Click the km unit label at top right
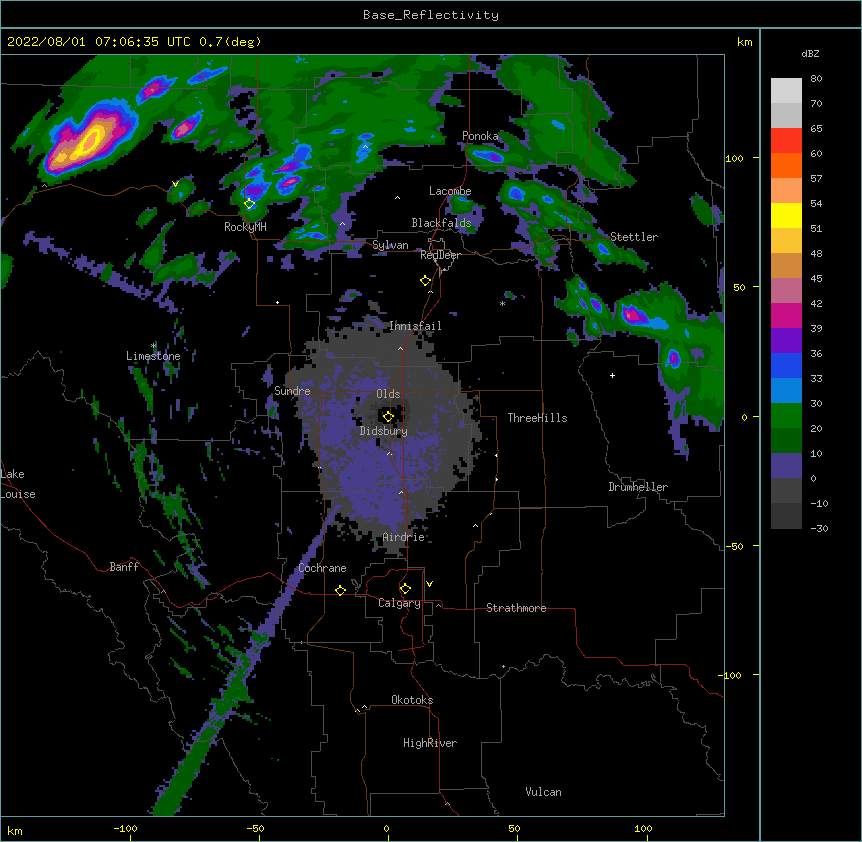The width and height of the screenshot is (862, 842). pos(744,42)
